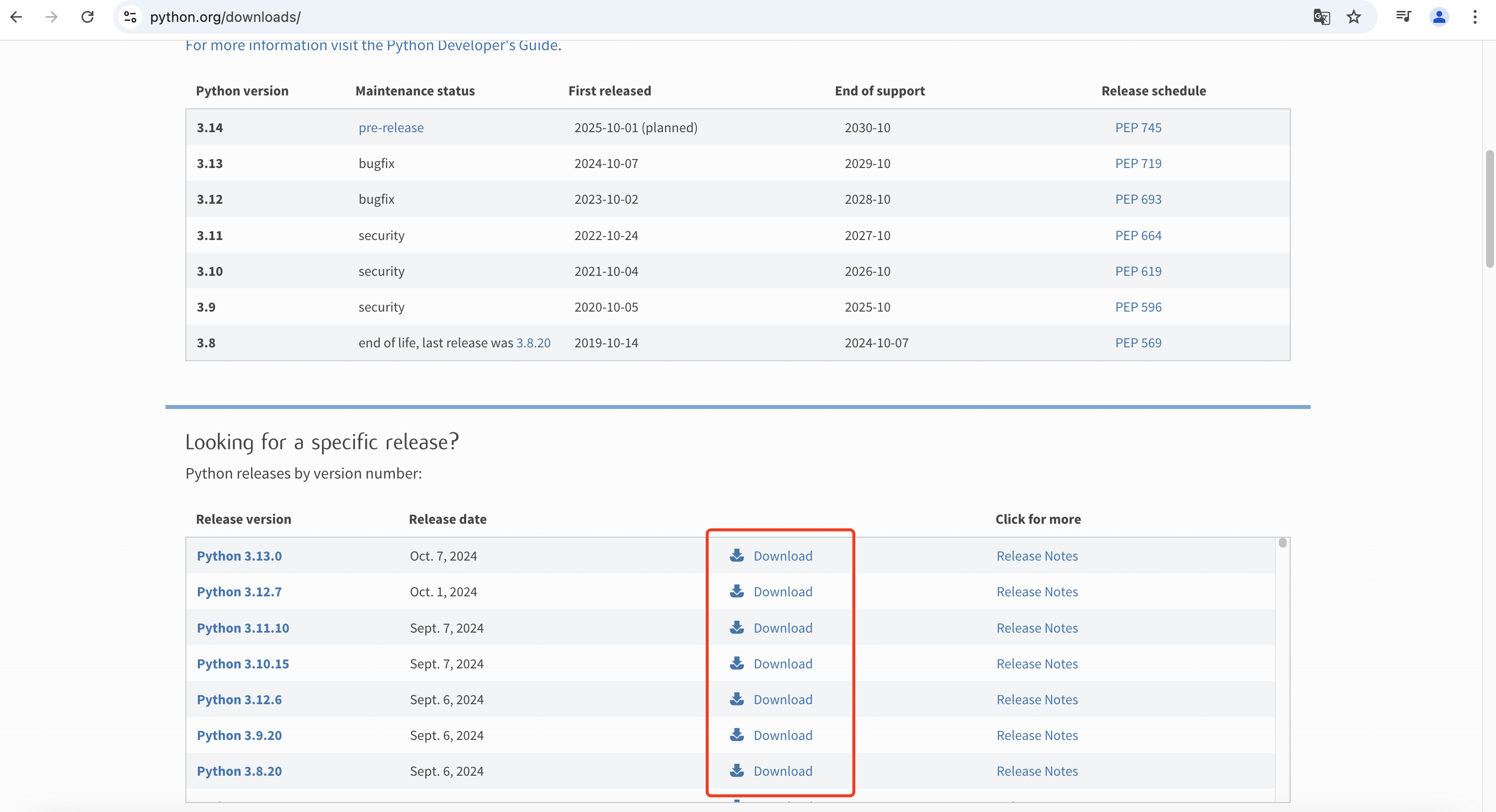
Task: Select the 2026-10 end of support cell
Action: coord(867,271)
